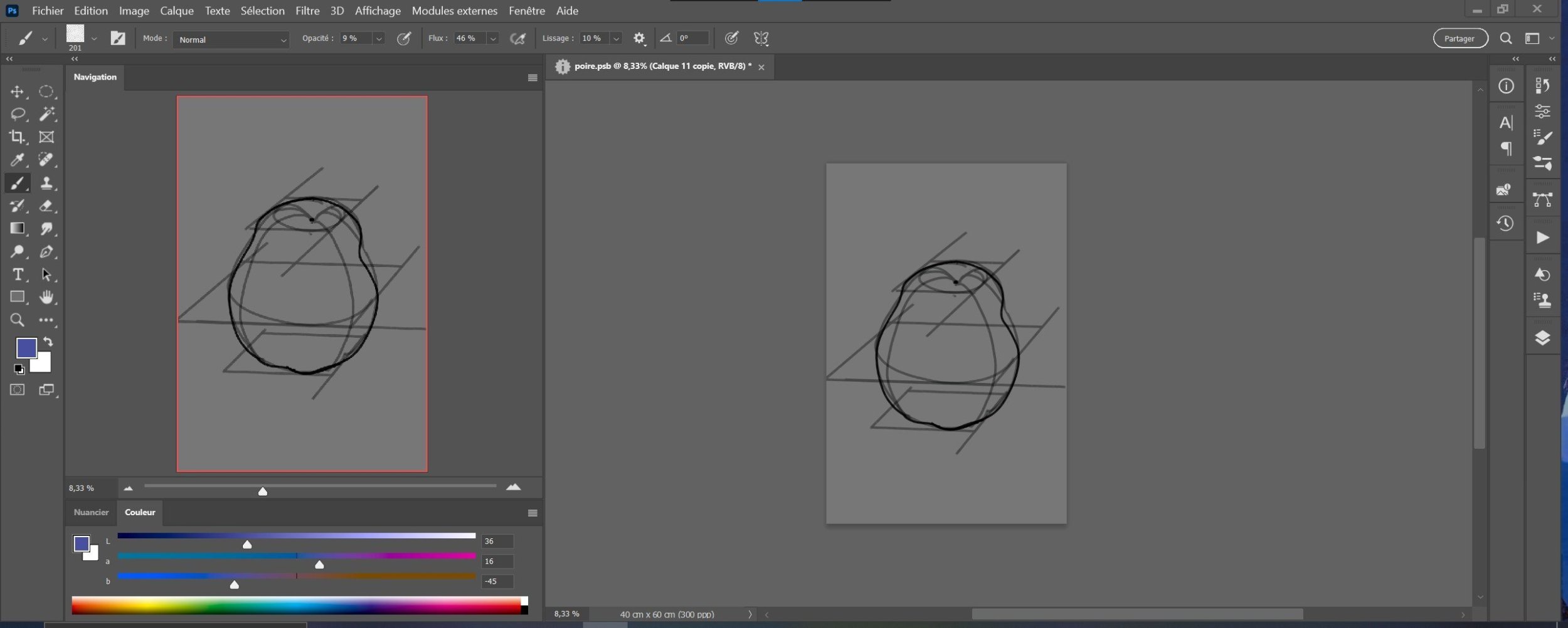This screenshot has width=1568, height=628.
Task: Open the Filtre menu
Action: 307,11
